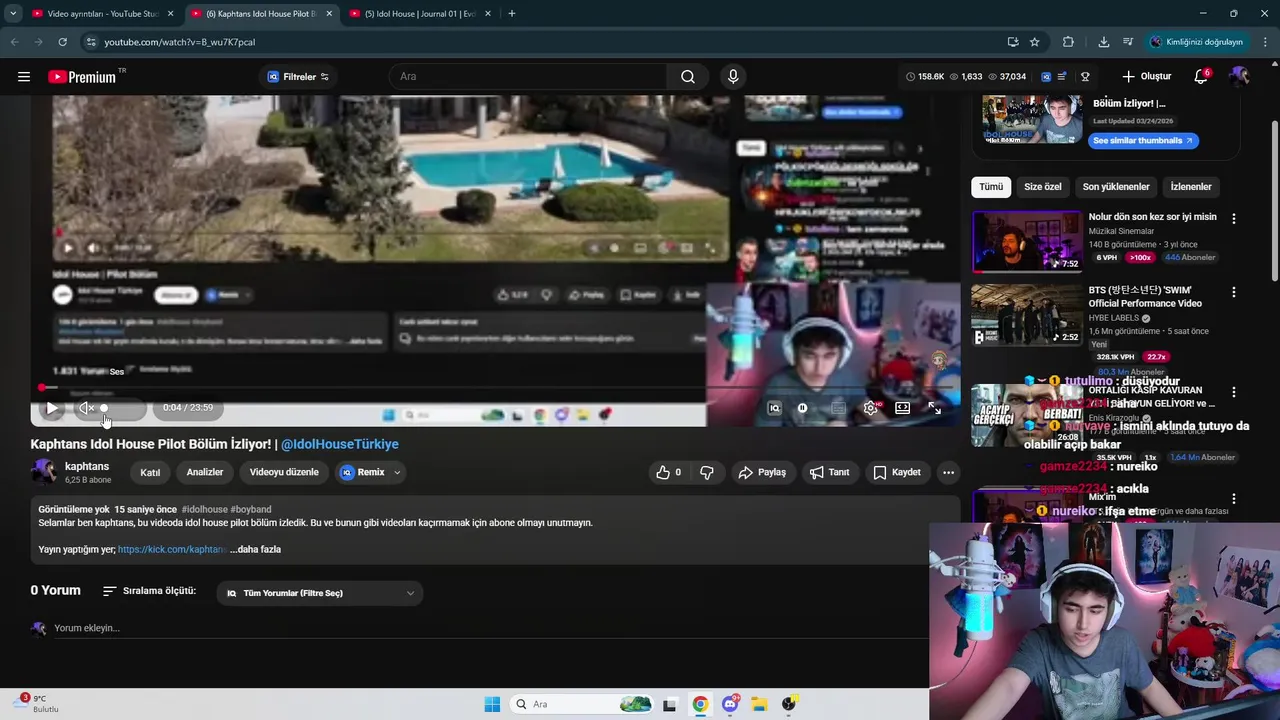Toggle the player autoplay switch
The width and height of the screenshot is (1280, 720).
click(802, 408)
